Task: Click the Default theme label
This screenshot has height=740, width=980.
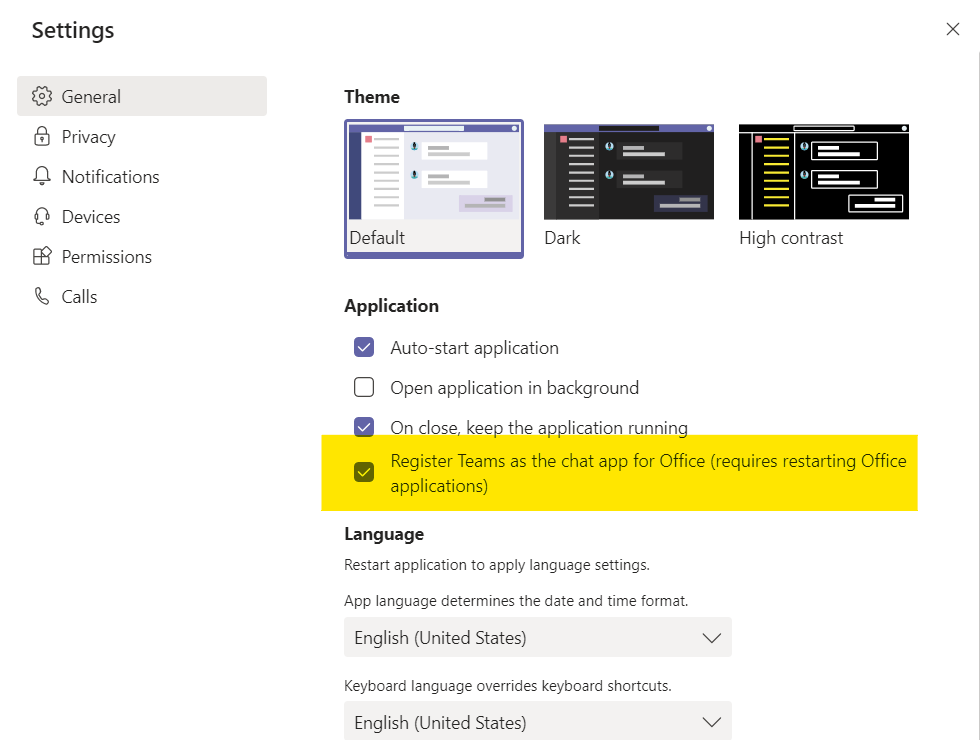Action: point(377,238)
